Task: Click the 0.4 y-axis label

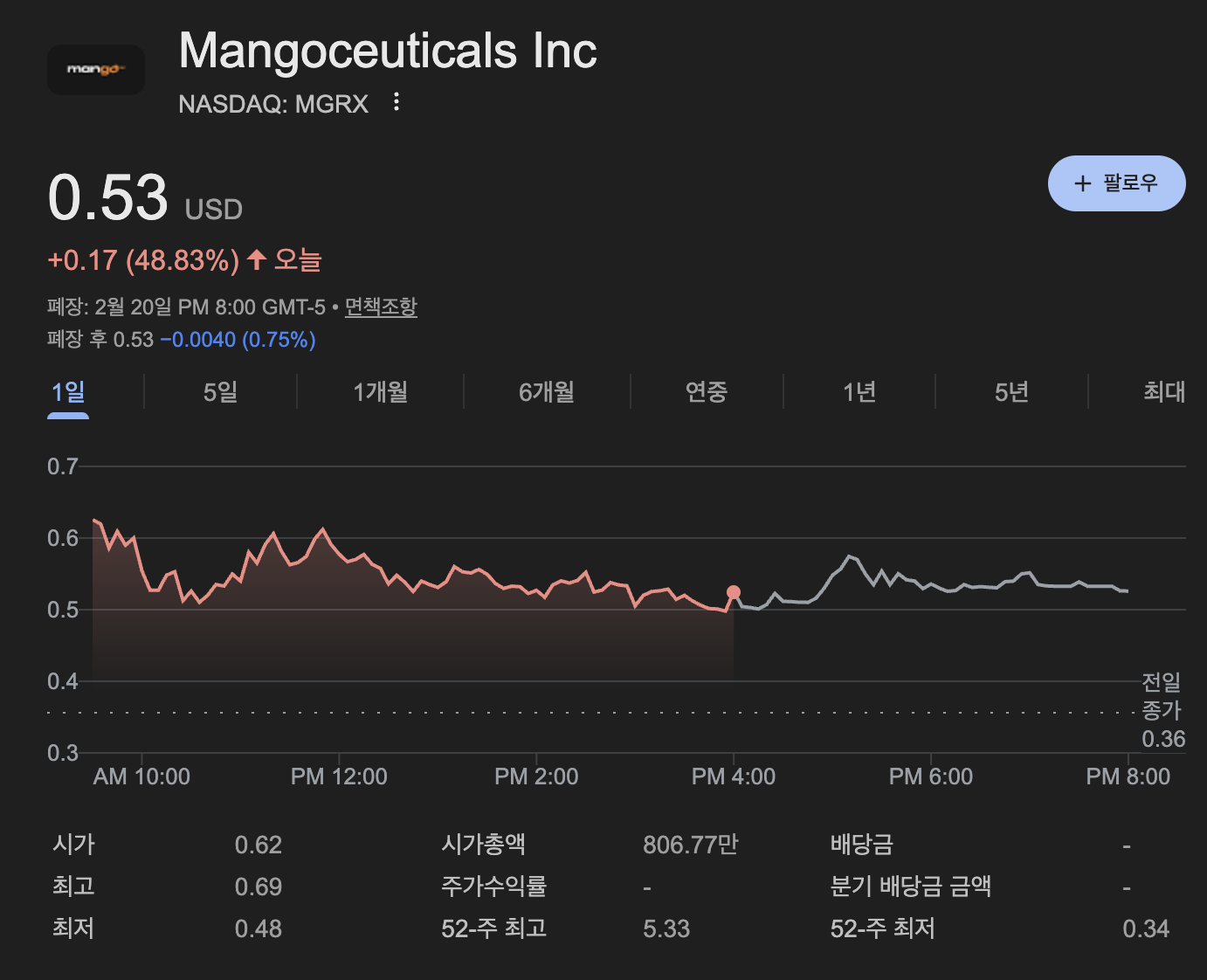Action: pos(63,680)
